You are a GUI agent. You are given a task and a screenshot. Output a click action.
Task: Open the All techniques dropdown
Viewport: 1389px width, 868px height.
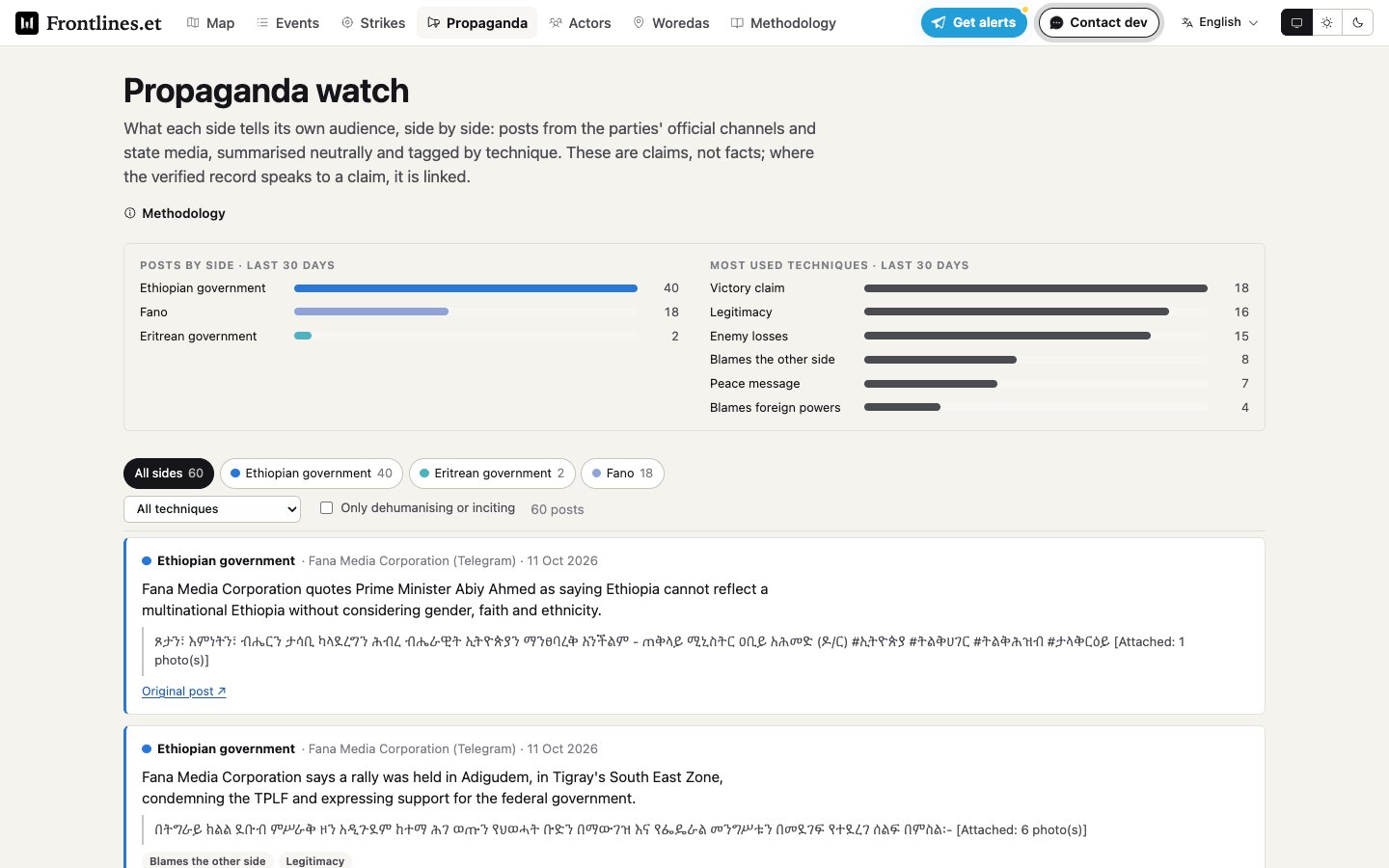point(212,509)
